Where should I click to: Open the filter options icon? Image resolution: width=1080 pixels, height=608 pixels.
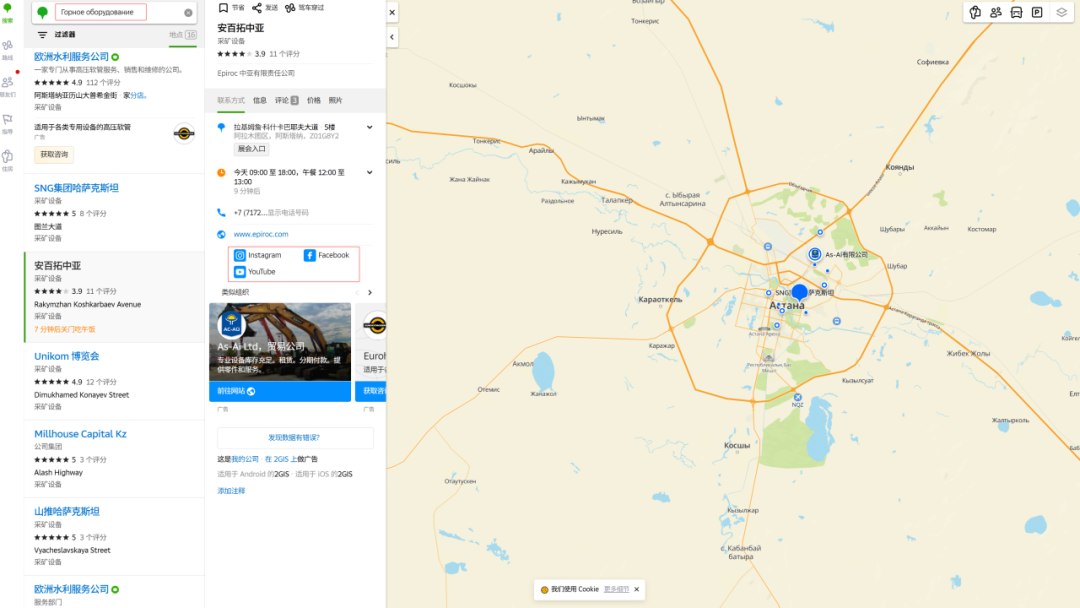click(43, 34)
